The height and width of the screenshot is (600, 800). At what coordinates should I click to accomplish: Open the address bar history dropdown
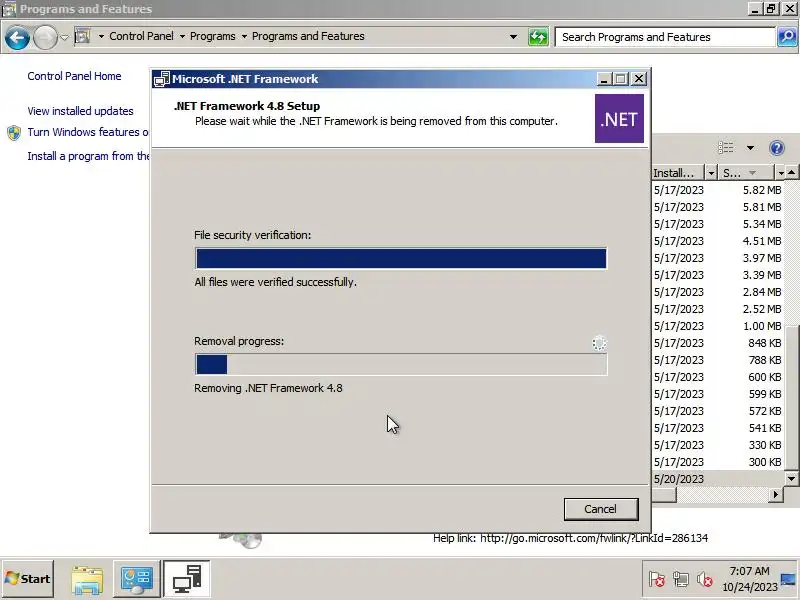(513, 37)
